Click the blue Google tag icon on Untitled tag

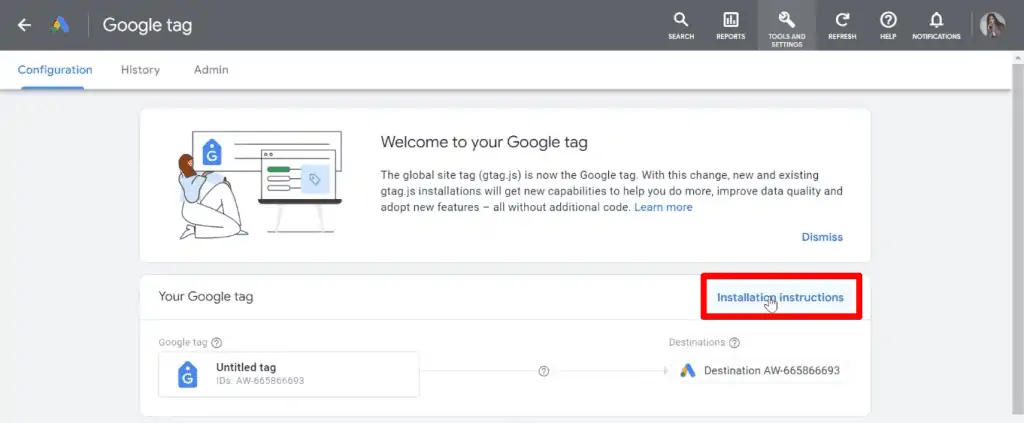pos(187,374)
